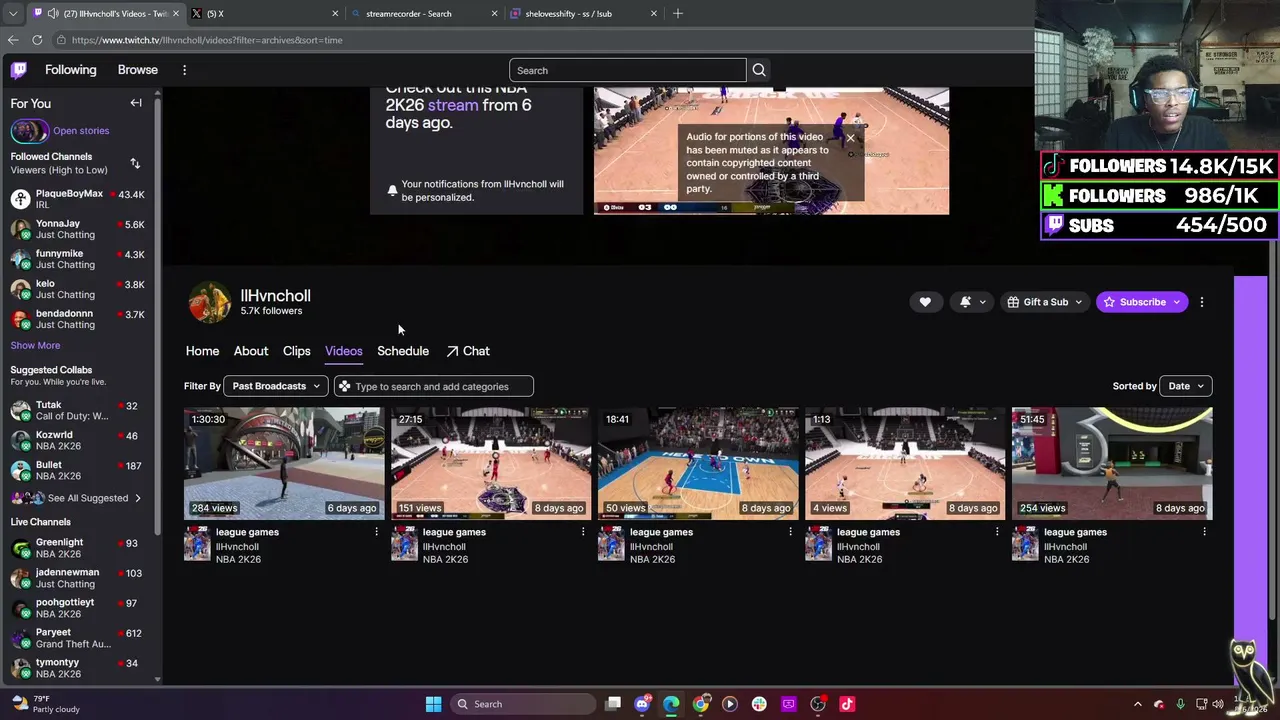The width and height of the screenshot is (1280, 720).
Task: Play the 51:45 league games video
Action: pyautogui.click(x=1112, y=463)
